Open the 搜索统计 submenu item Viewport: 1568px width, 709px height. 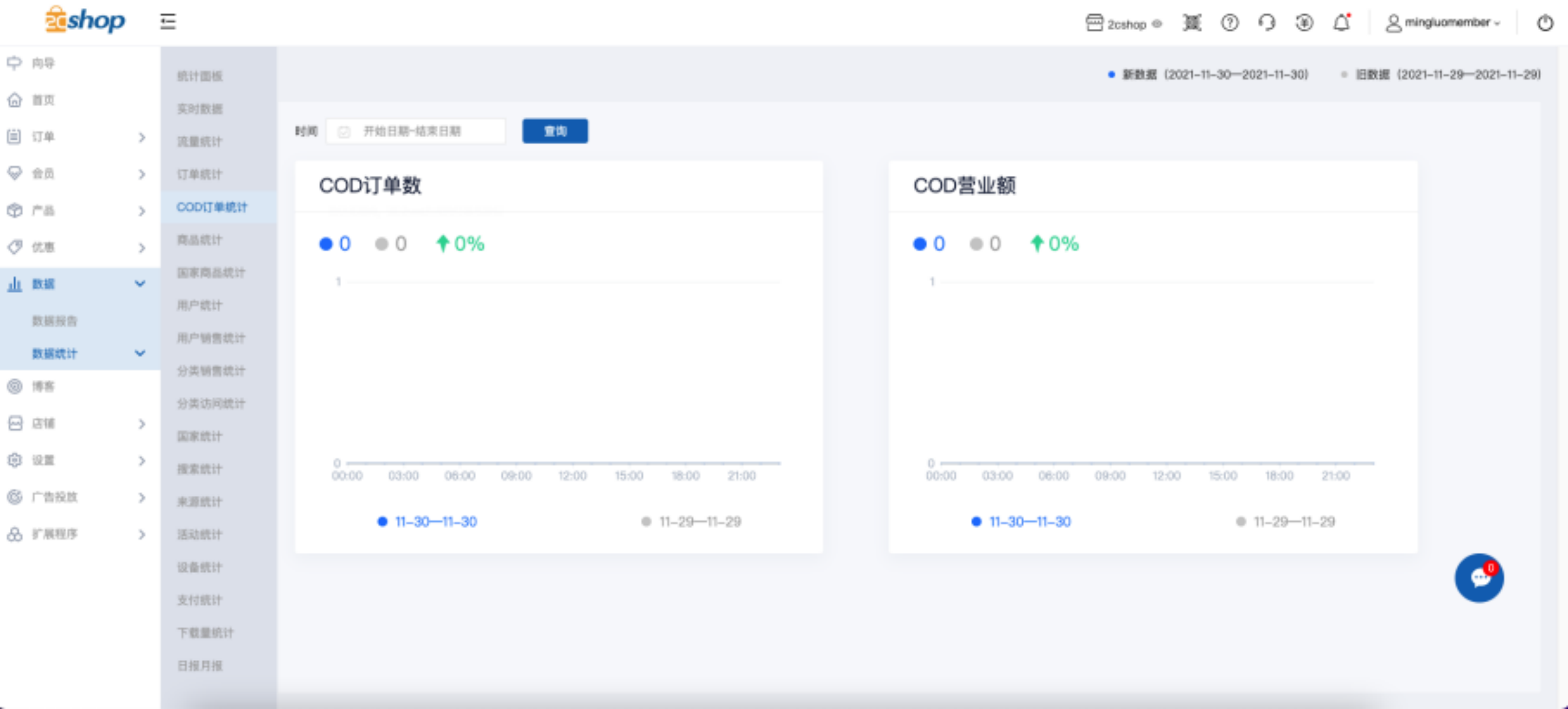coord(200,469)
